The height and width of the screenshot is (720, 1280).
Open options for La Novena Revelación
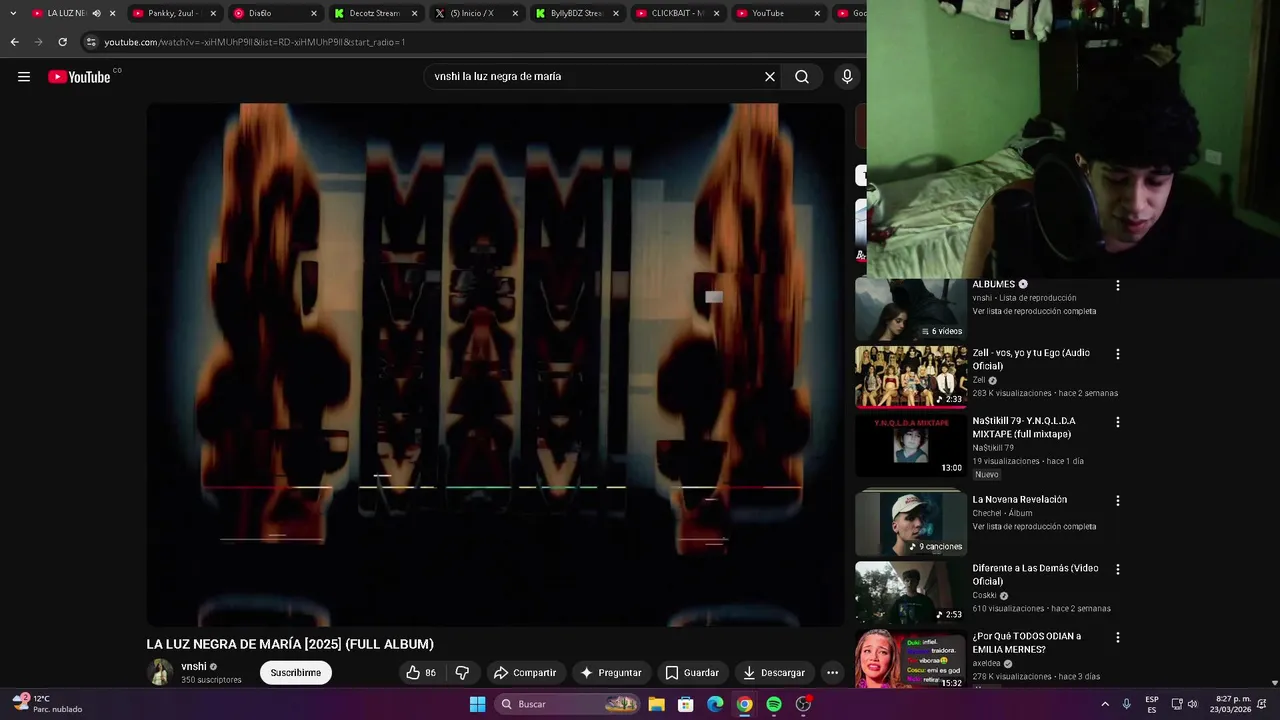1118,501
